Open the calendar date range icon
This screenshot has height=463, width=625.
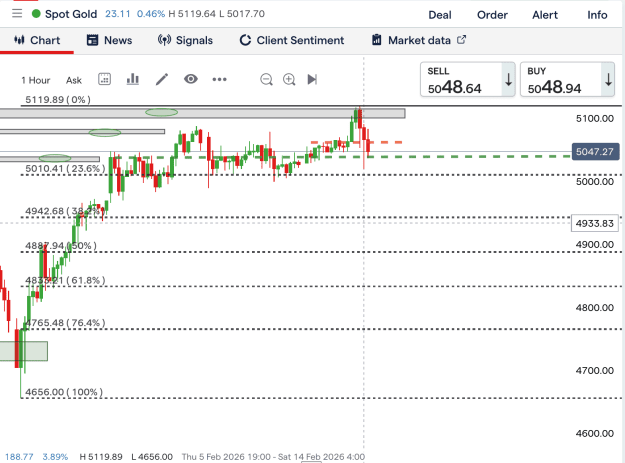click(104, 79)
